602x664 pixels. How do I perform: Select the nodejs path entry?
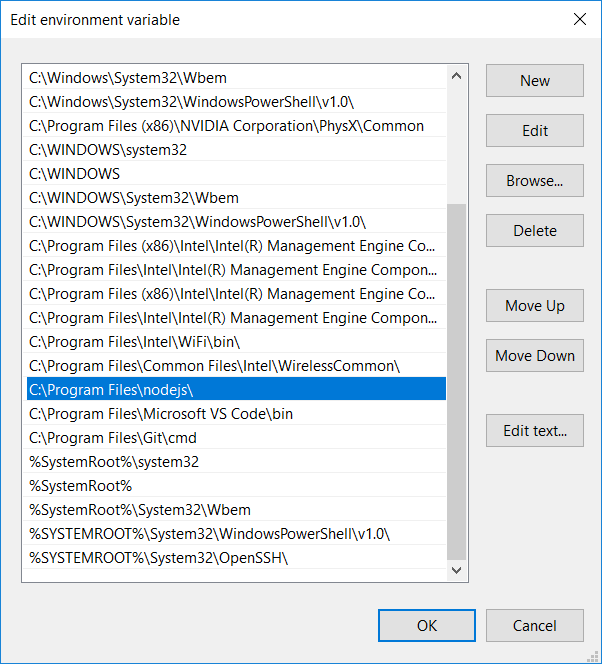236,389
